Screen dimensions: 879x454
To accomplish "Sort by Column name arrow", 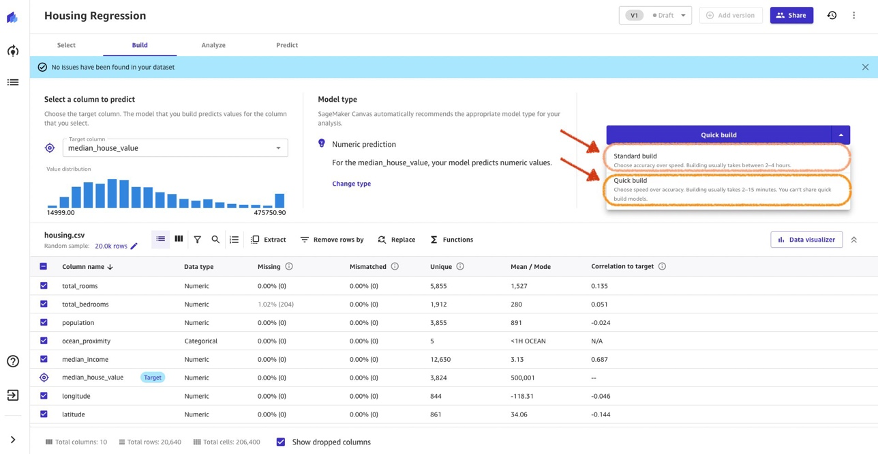I will pyautogui.click(x=110, y=267).
